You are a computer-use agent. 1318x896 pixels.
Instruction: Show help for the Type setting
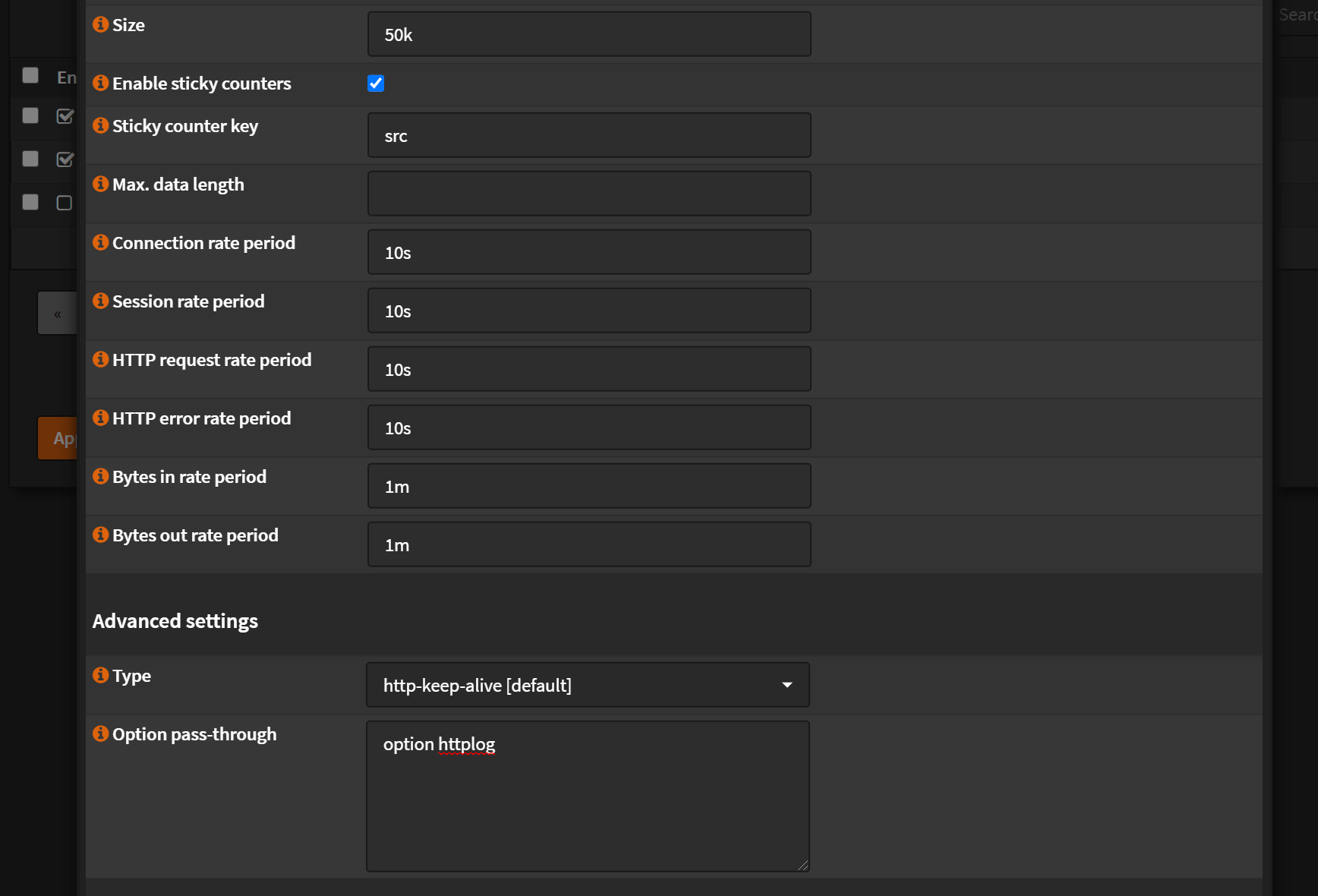click(100, 675)
